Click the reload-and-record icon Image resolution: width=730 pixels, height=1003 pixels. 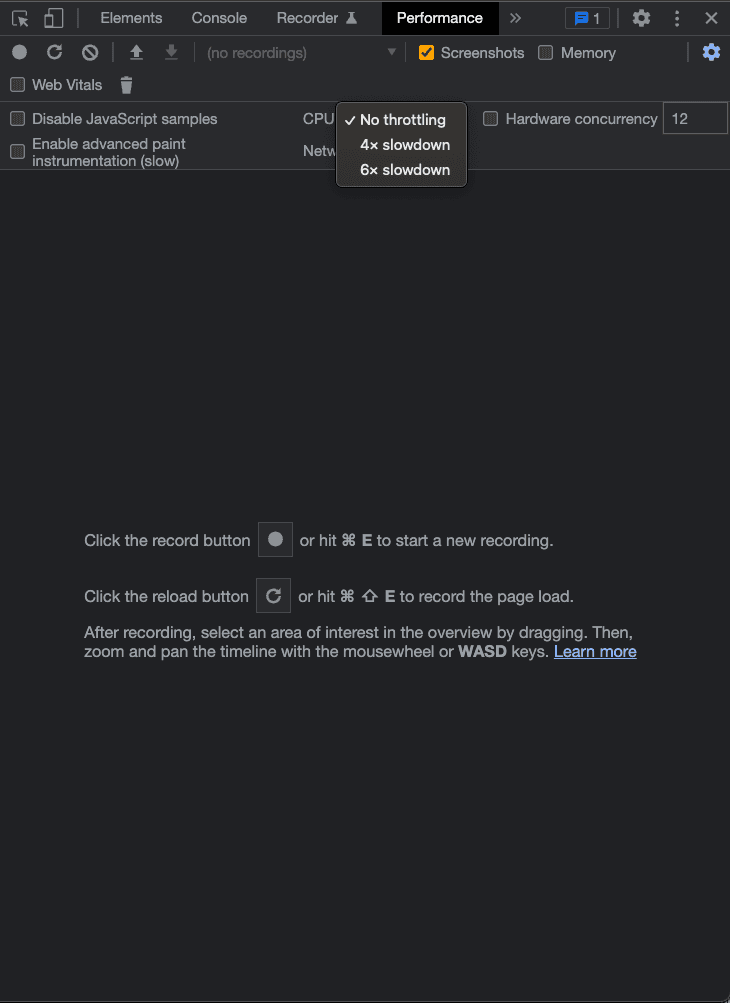coord(54,52)
